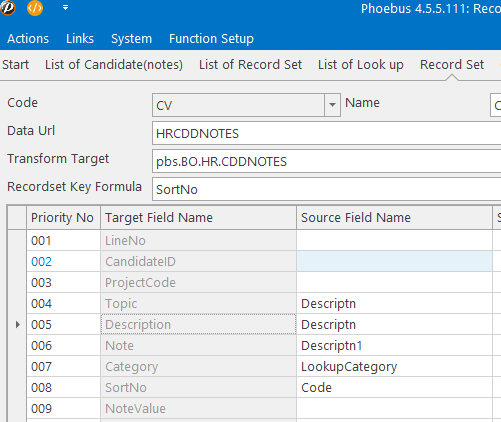The image size is (501, 422).
Task: Select the row indicator arrow for row 005
Action: click(17, 324)
